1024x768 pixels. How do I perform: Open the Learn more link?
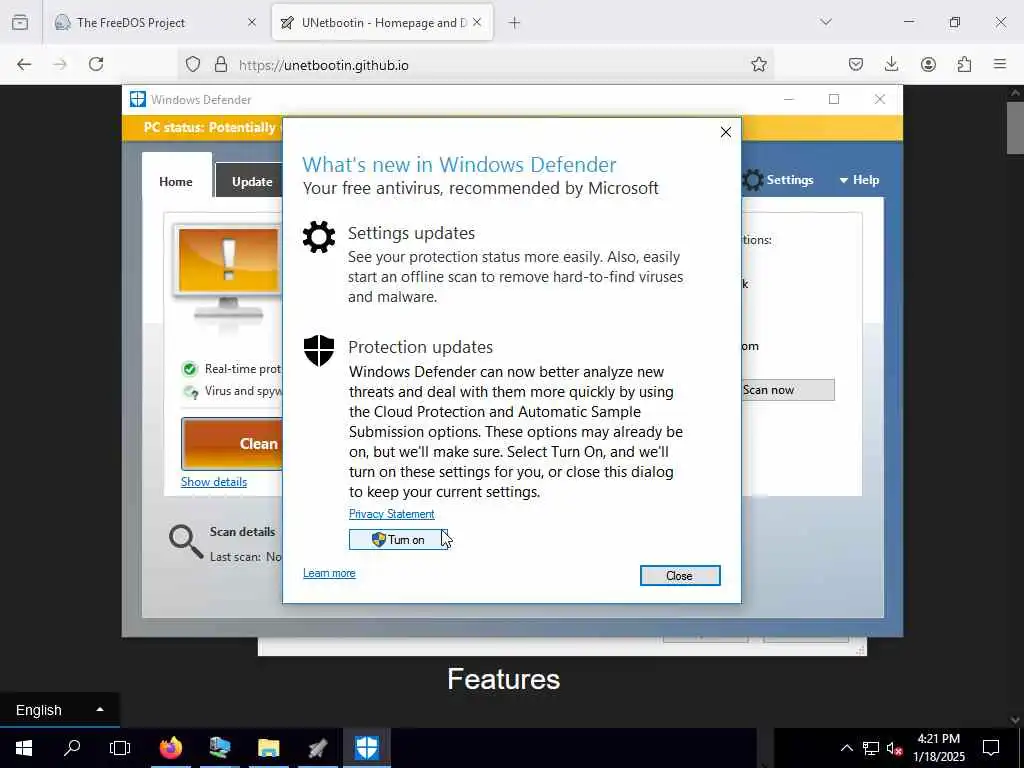click(x=329, y=573)
